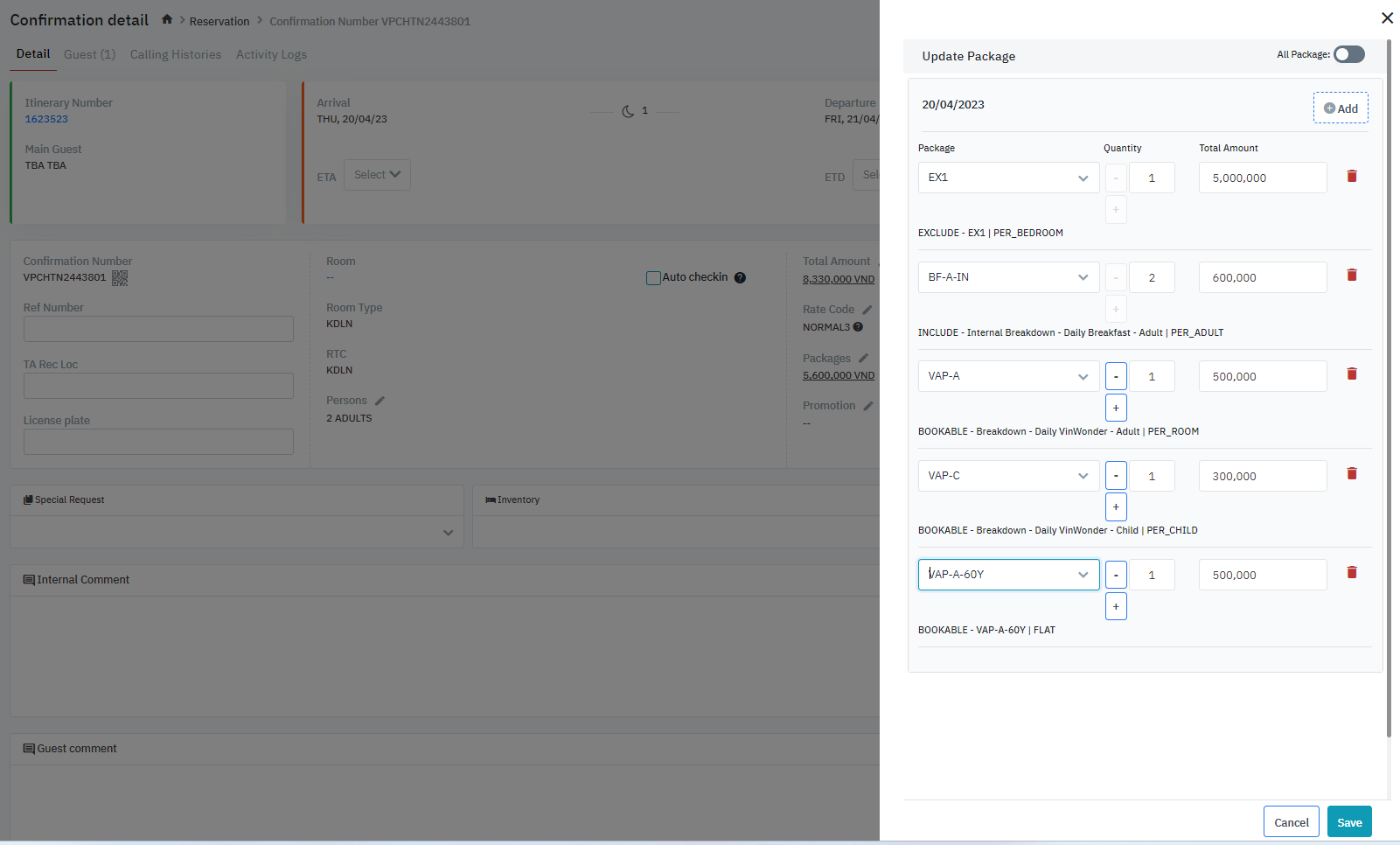Delete the VAP-C package row
Viewport: 1400px width, 845px height.
tap(1351, 474)
